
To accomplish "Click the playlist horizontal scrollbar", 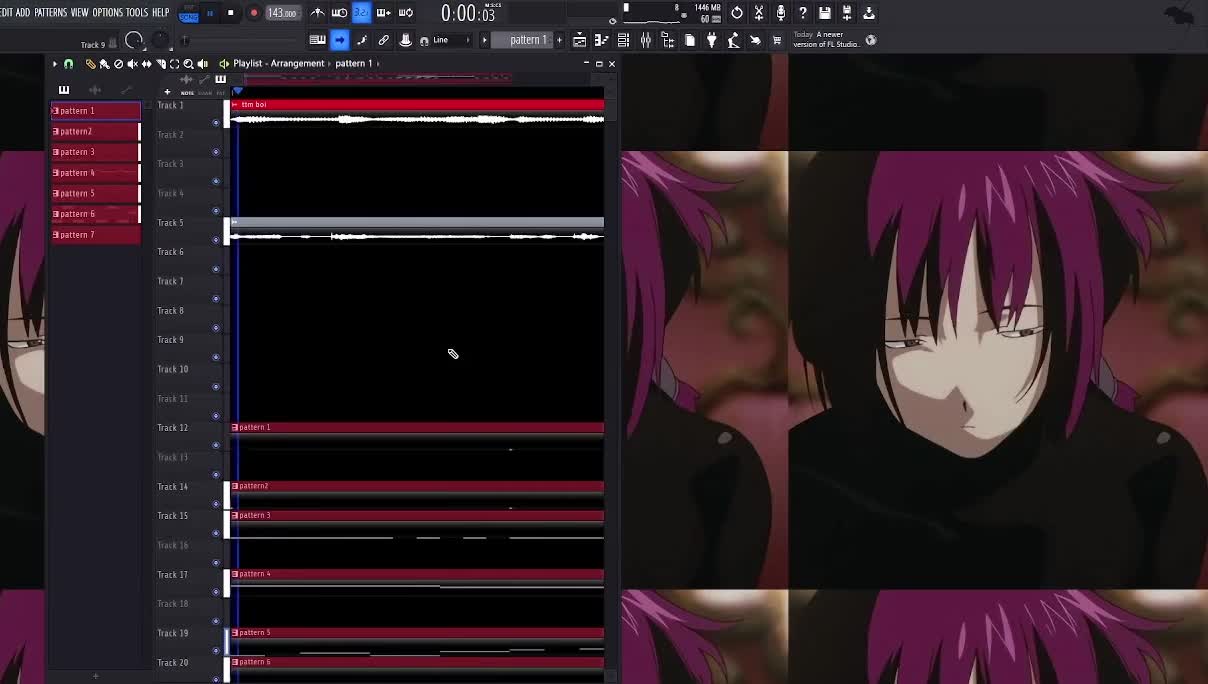I will click(x=378, y=78).
